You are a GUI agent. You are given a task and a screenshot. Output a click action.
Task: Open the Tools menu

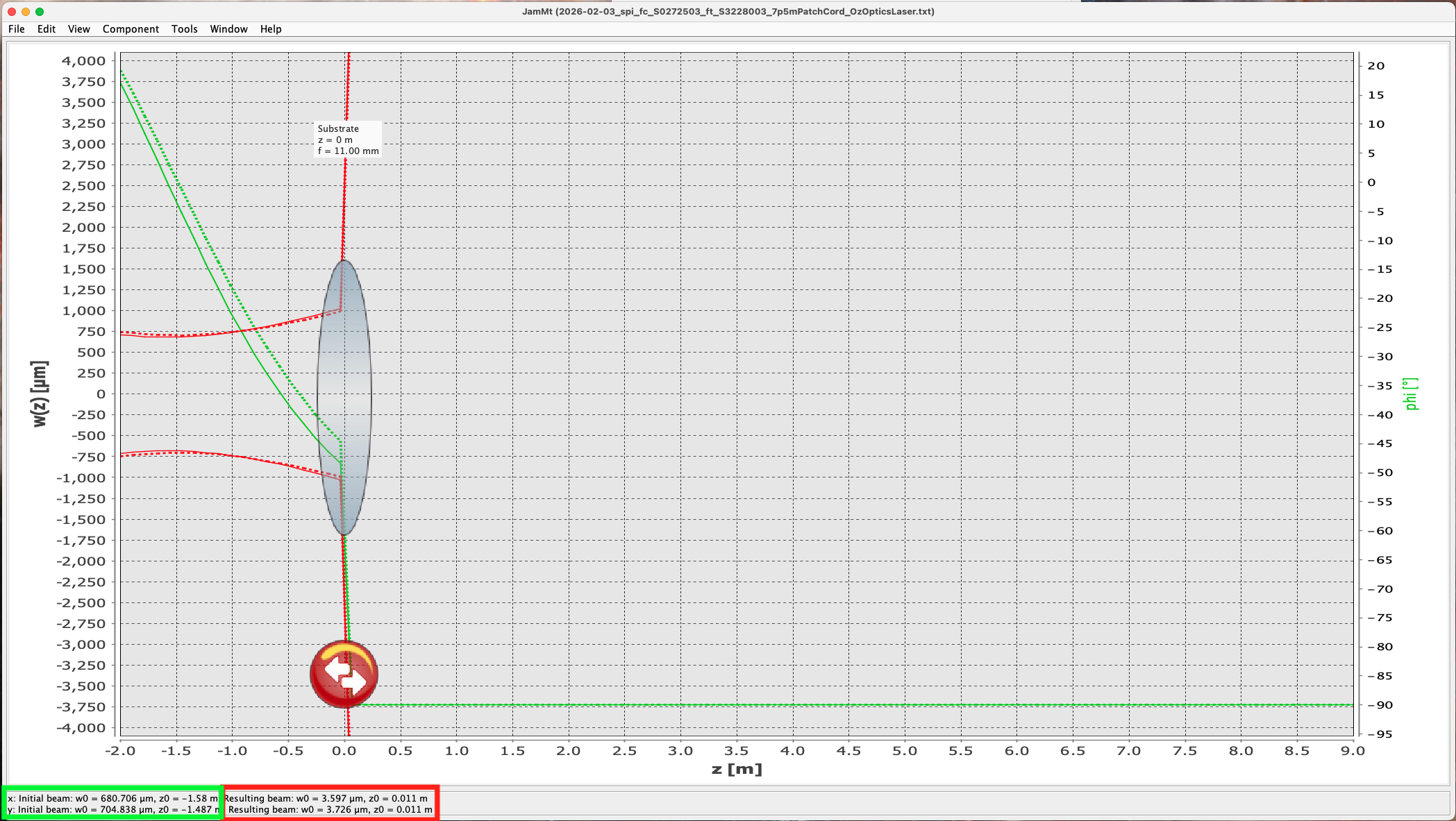(x=184, y=29)
